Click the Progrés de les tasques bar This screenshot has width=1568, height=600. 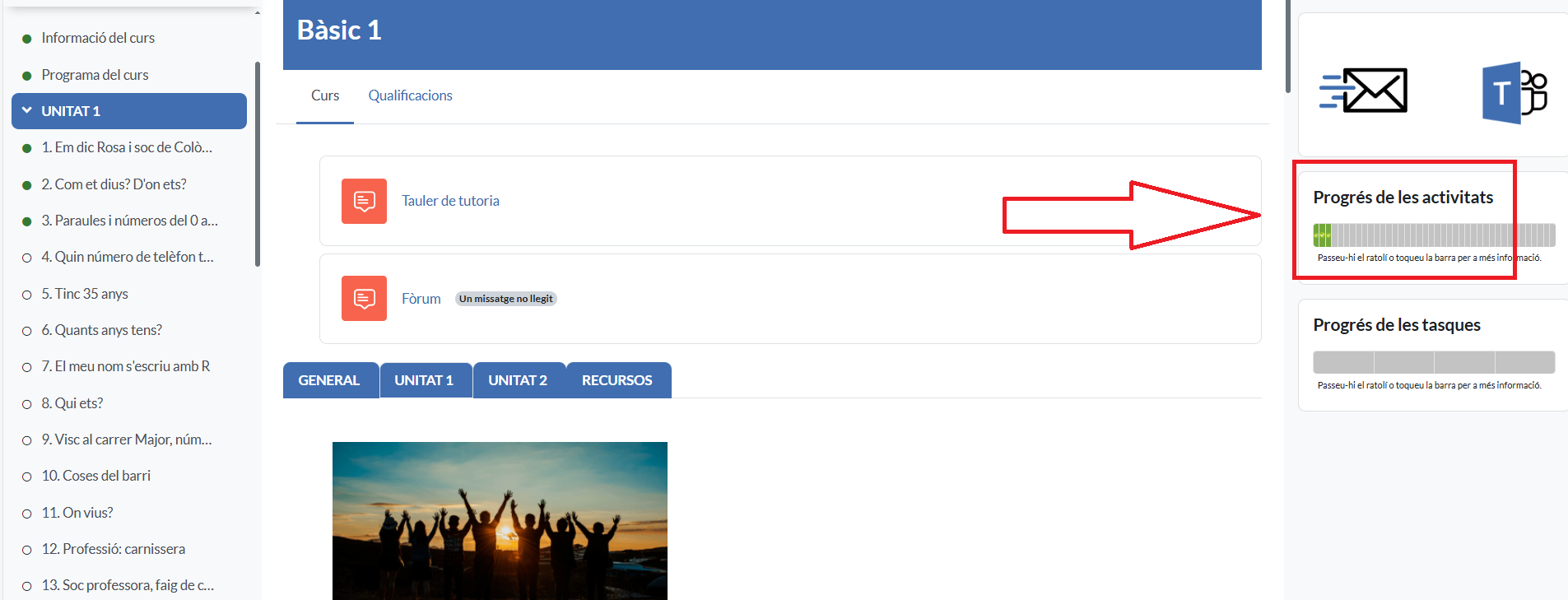point(1433,362)
